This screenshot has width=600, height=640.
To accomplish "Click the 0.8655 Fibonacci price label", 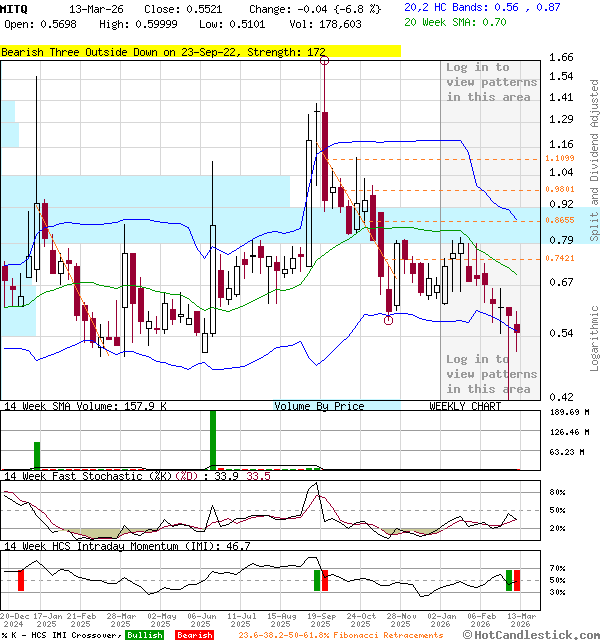I will (x=560, y=220).
